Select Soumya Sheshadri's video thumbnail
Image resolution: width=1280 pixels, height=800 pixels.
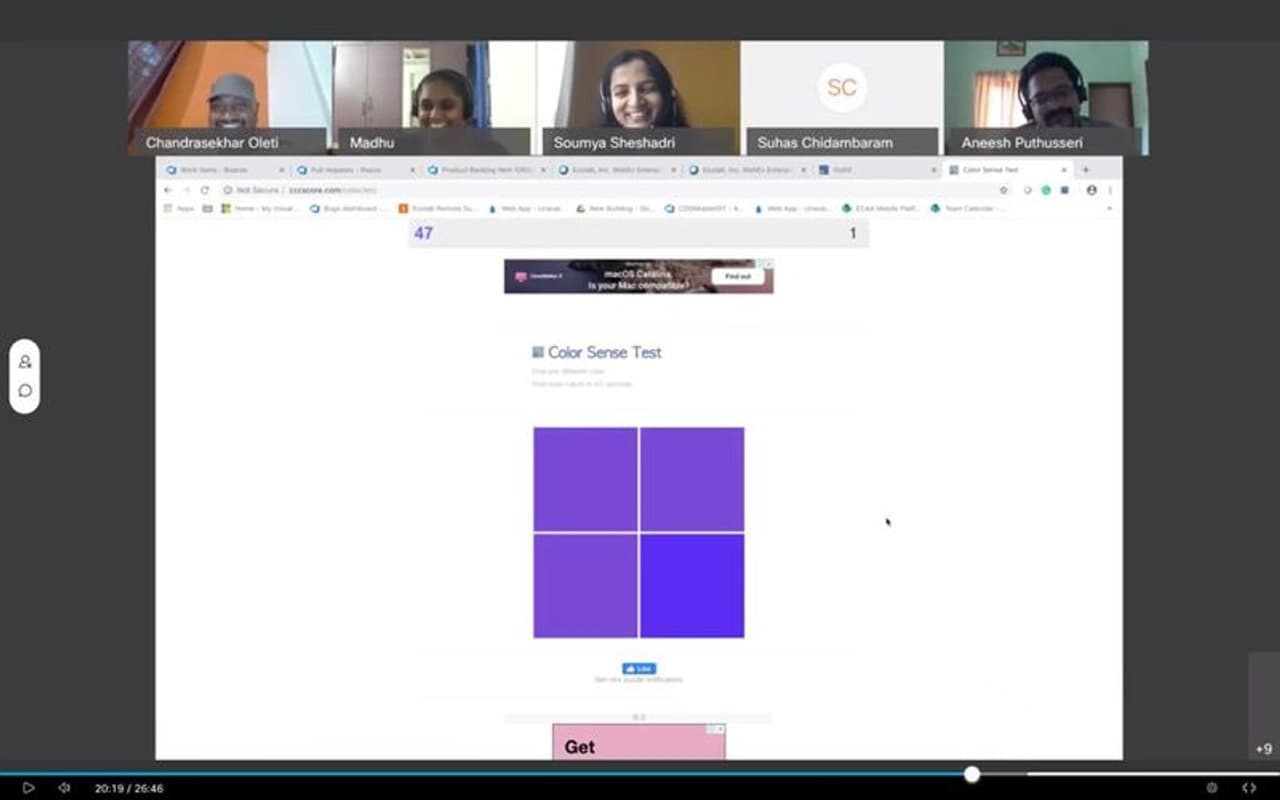coord(638,98)
